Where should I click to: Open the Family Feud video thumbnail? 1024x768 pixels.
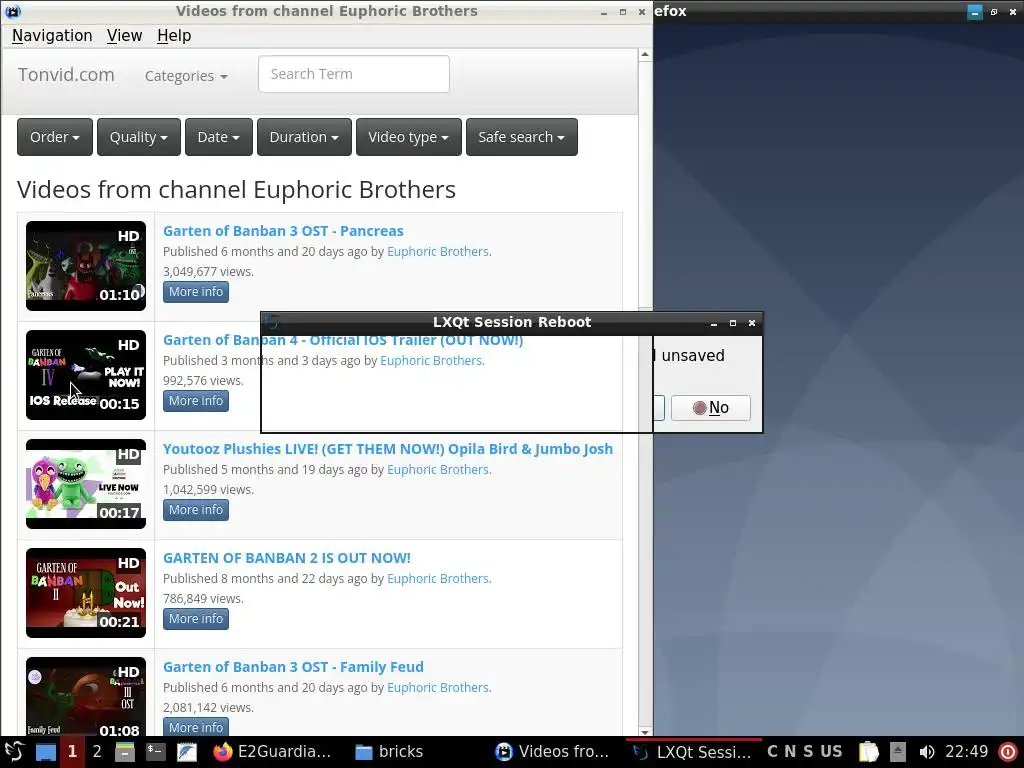[x=86, y=697]
